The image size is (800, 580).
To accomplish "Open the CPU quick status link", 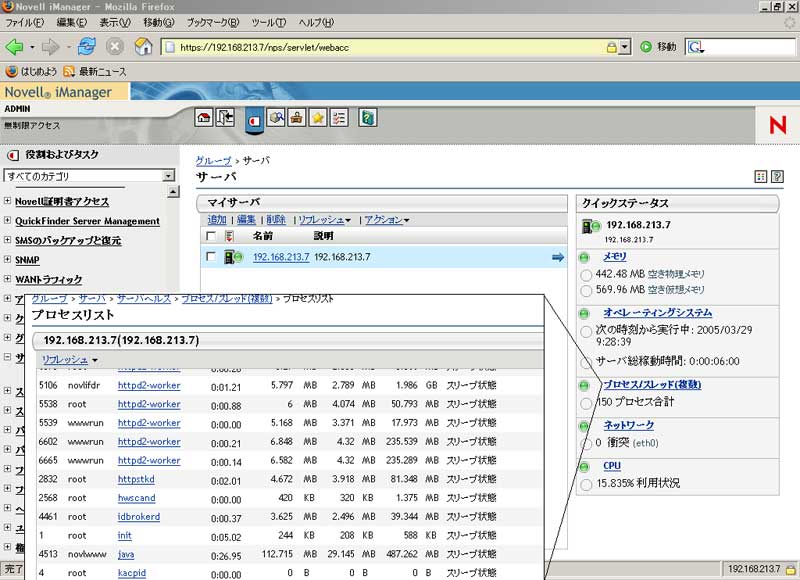I will coord(612,466).
